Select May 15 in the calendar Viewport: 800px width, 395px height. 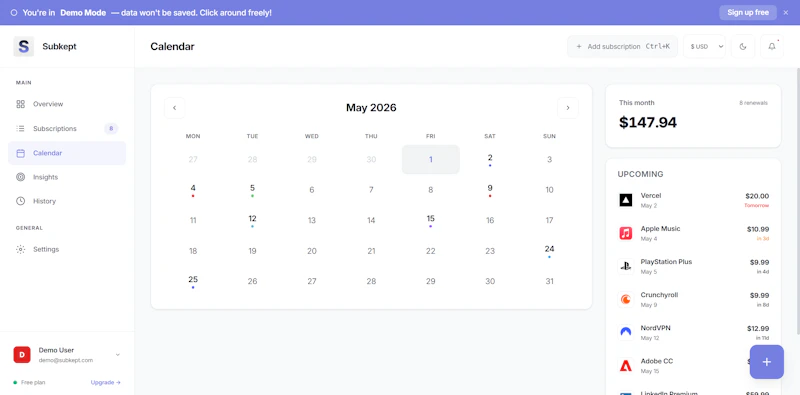pyautogui.click(x=431, y=220)
